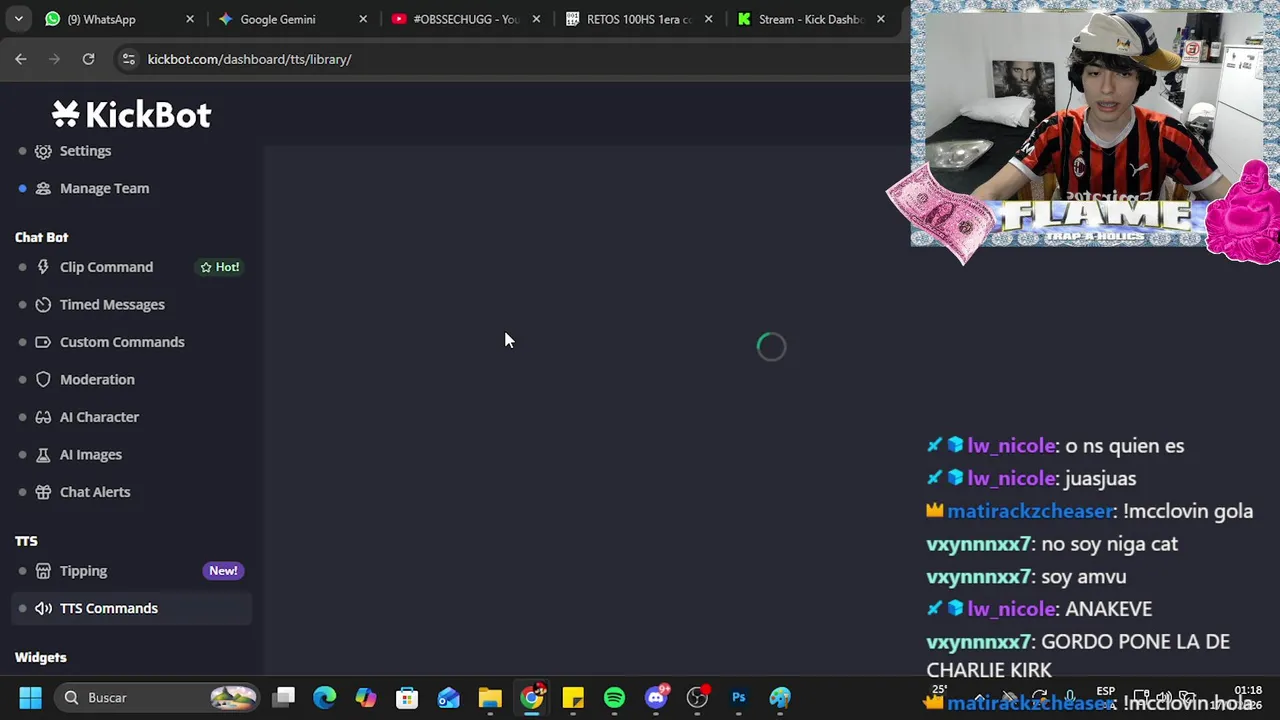Screen dimensions: 1280x720
Task: Reload the page with refresh icon
Action: pos(88,59)
